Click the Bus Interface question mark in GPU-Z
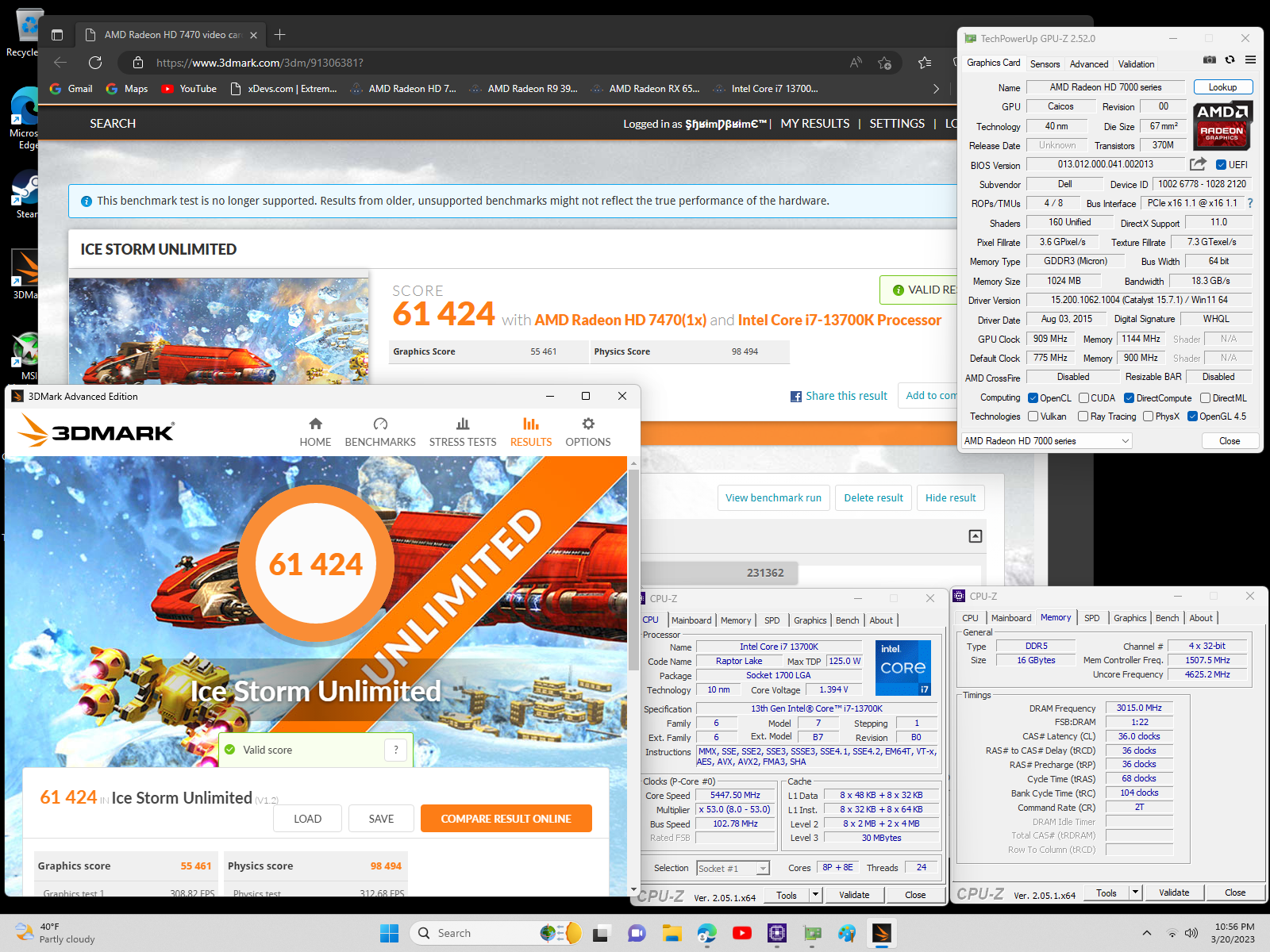1270x952 pixels. 1249,203
